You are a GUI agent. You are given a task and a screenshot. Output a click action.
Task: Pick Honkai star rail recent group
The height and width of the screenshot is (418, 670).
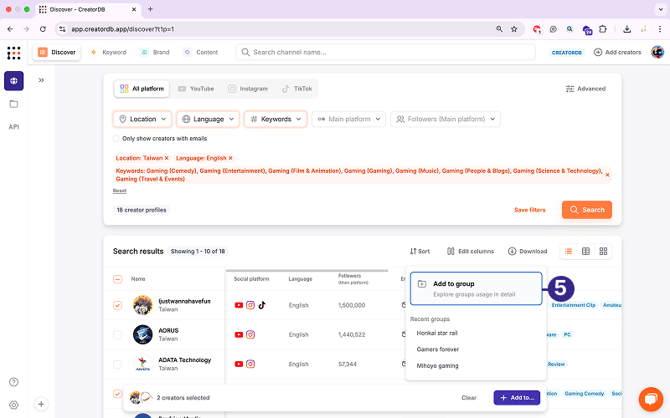(437, 333)
